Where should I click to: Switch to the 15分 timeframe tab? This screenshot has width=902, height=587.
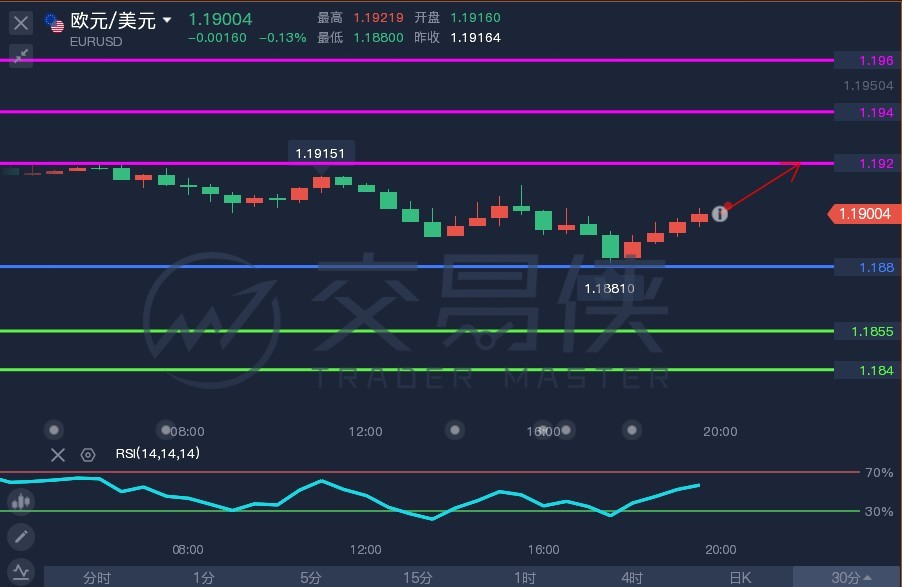(x=418, y=577)
